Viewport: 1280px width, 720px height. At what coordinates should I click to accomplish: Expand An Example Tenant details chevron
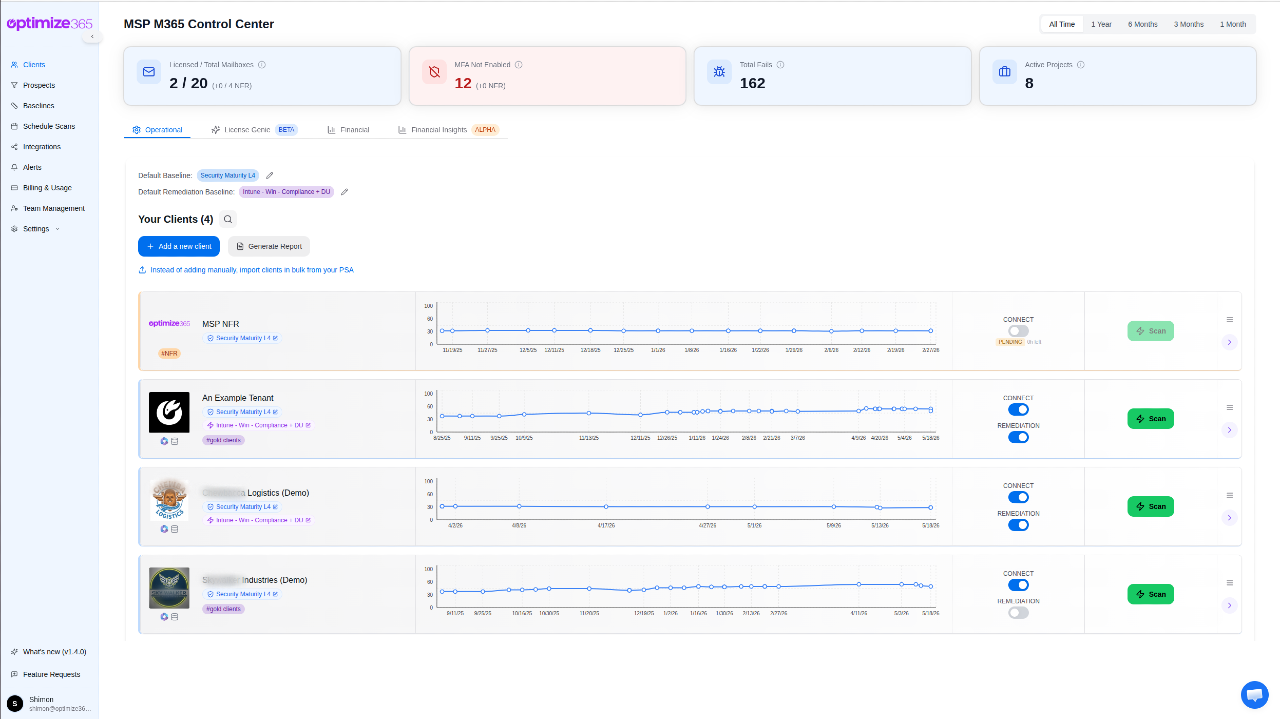[x=1230, y=430]
